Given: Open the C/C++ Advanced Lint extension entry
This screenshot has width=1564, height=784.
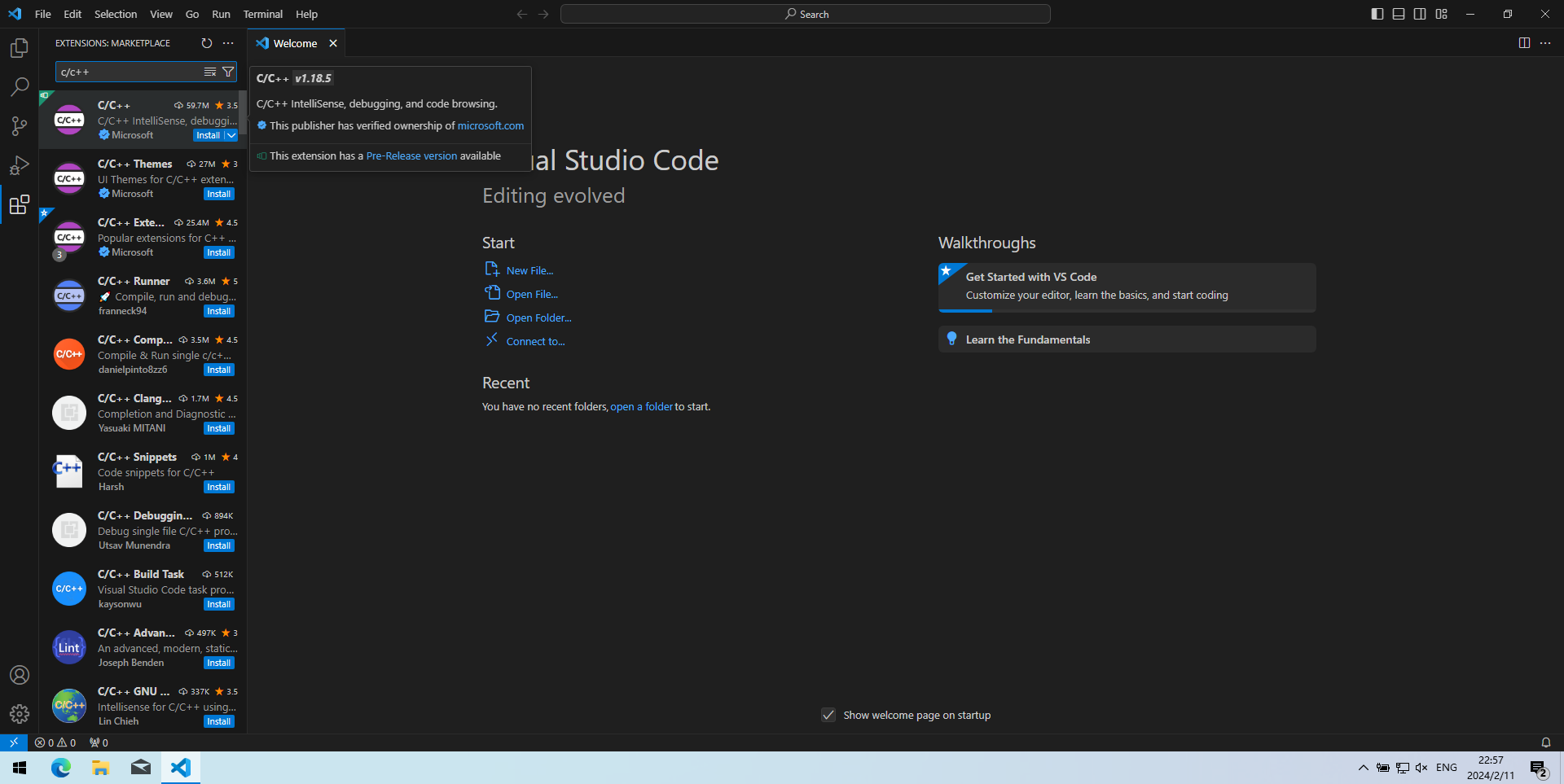Looking at the screenshot, I should point(143,647).
